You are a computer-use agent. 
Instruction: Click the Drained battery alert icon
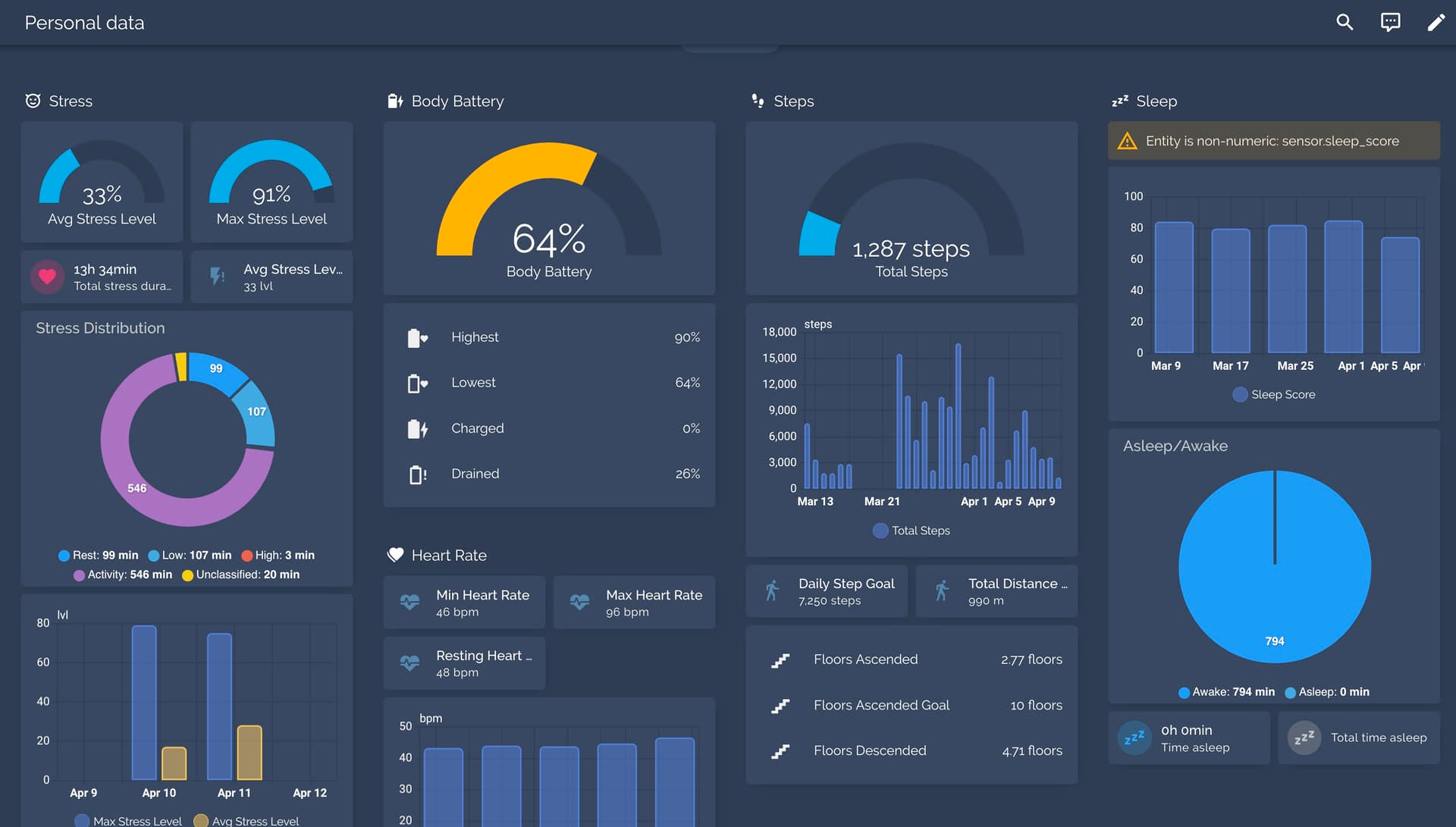418,475
